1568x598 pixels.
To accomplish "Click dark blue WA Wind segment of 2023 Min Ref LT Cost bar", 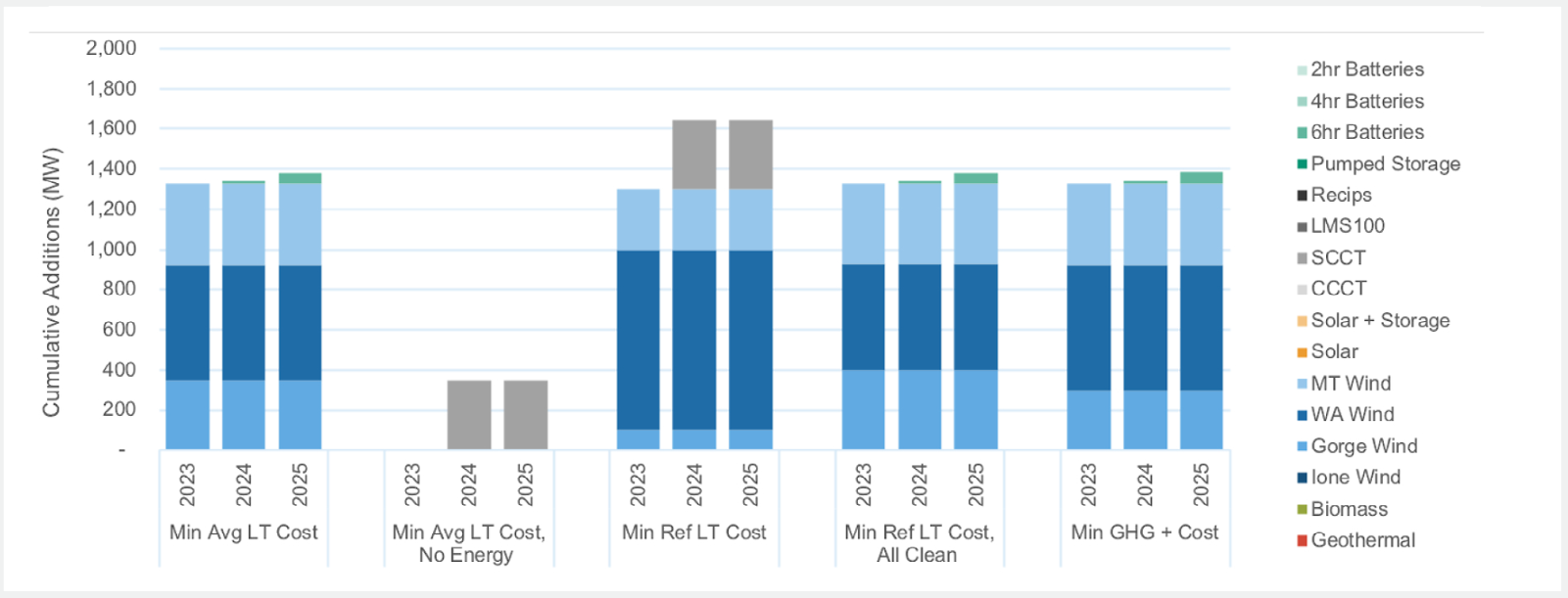I will point(638,340).
